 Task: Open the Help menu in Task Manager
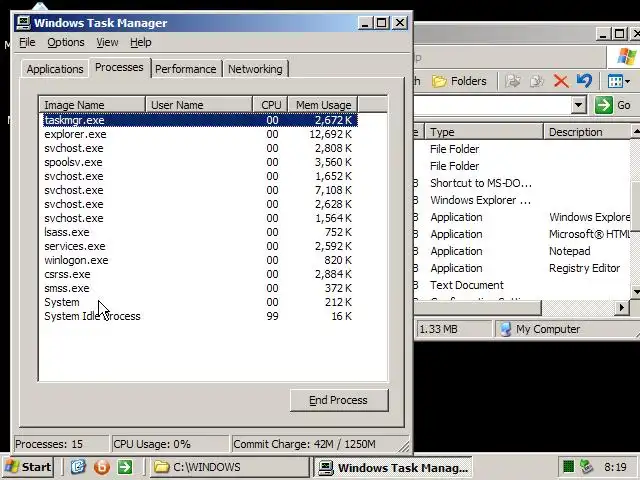click(x=141, y=42)
